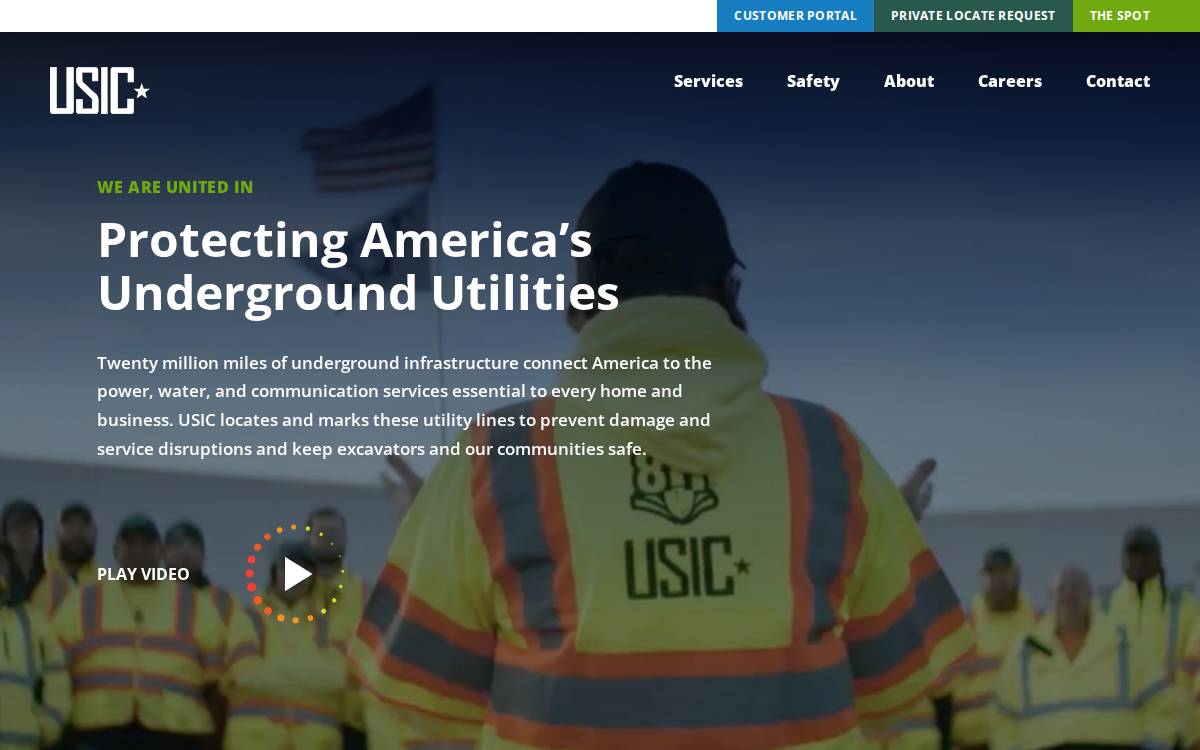Click the heading "Protecting America's Underground Utilities"
This screenshot has height=750, width=1200.
[x=358, y=267]
